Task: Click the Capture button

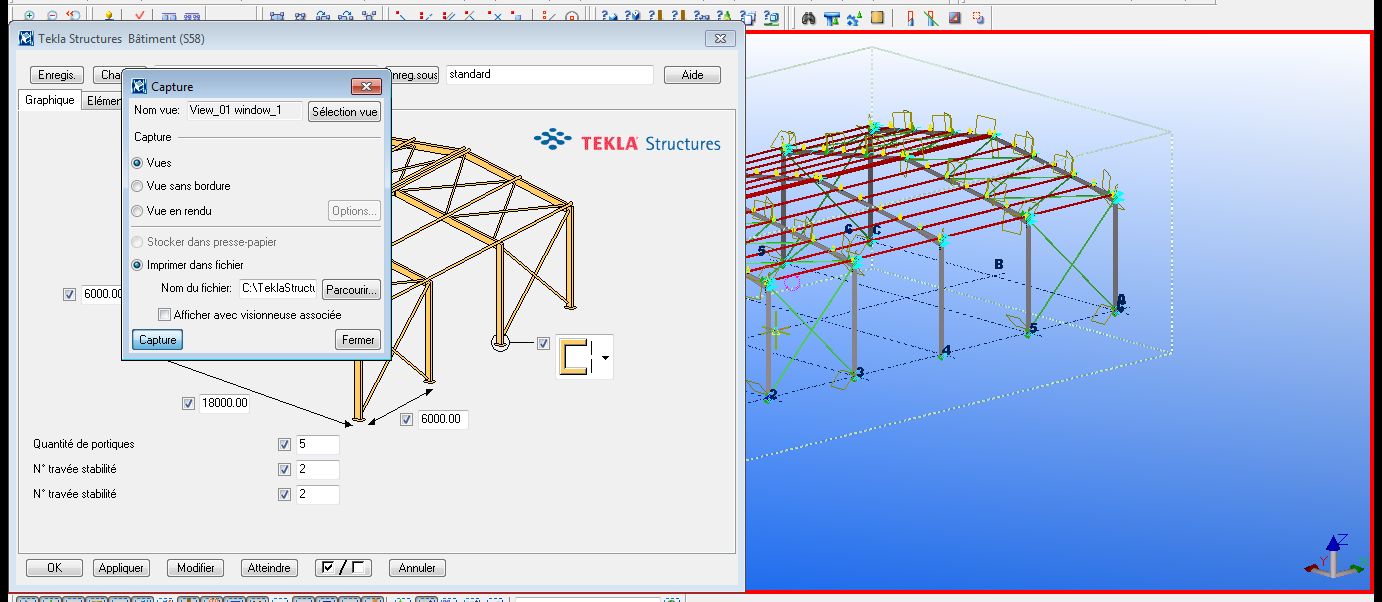Action: click(x=157, y=340)
